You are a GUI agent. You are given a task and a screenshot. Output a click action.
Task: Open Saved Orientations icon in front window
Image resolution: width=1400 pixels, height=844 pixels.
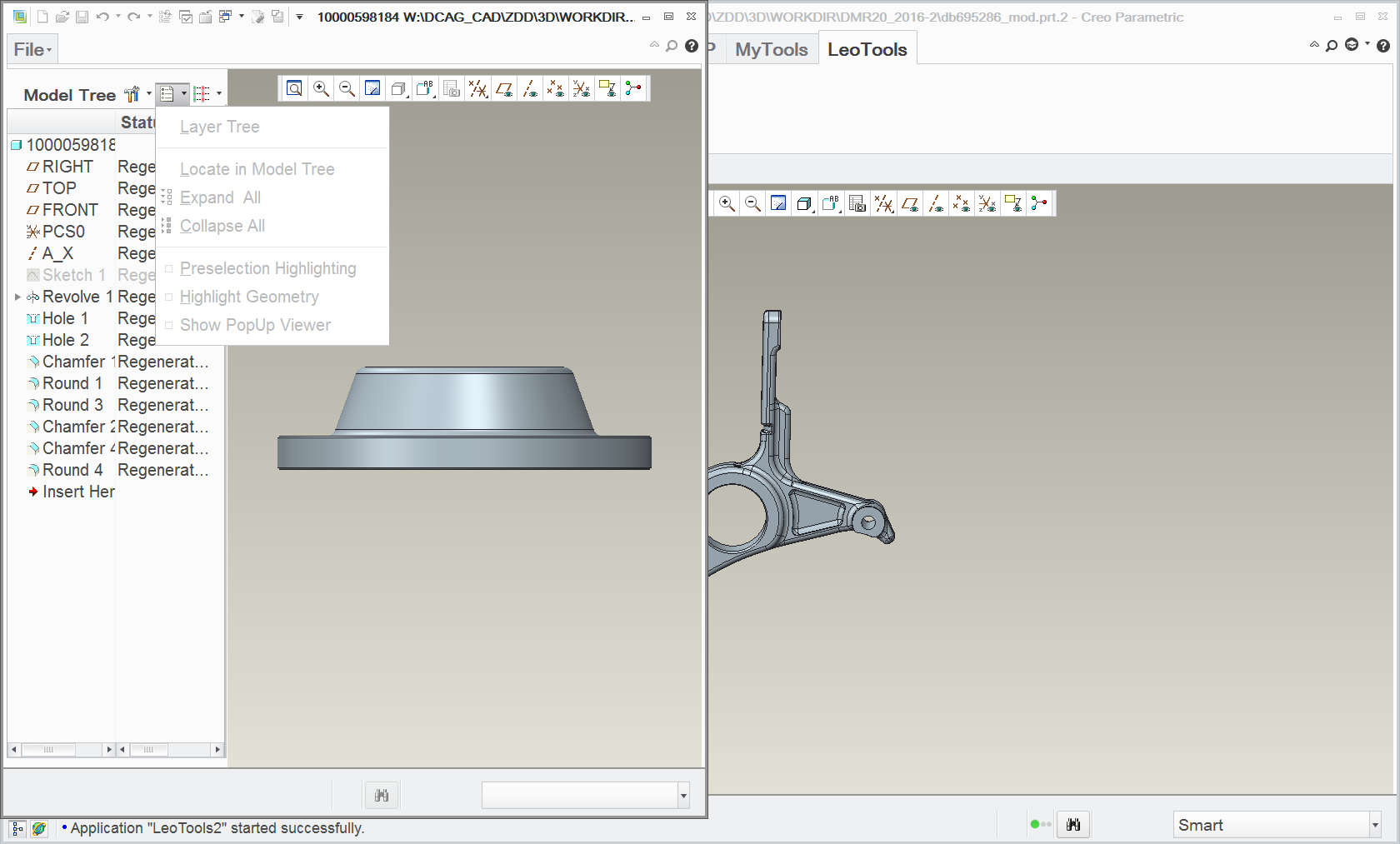[425, 88]
